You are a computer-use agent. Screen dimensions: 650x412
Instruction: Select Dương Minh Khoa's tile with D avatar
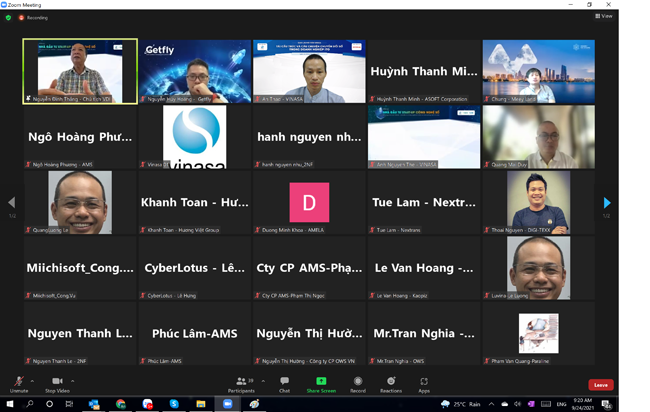pos(309,203)
